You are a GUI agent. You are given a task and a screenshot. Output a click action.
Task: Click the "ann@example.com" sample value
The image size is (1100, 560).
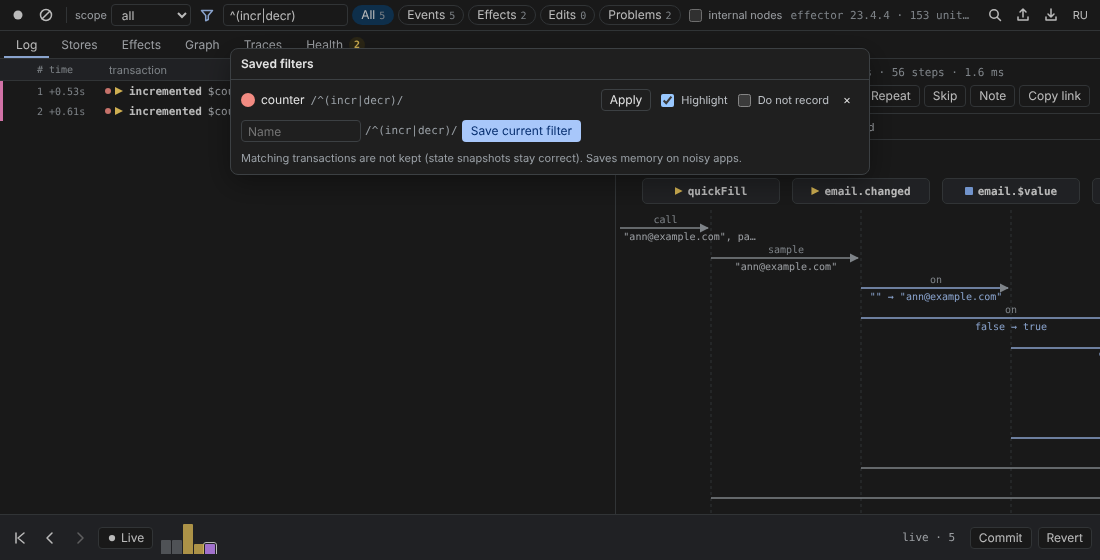[786, 267]
